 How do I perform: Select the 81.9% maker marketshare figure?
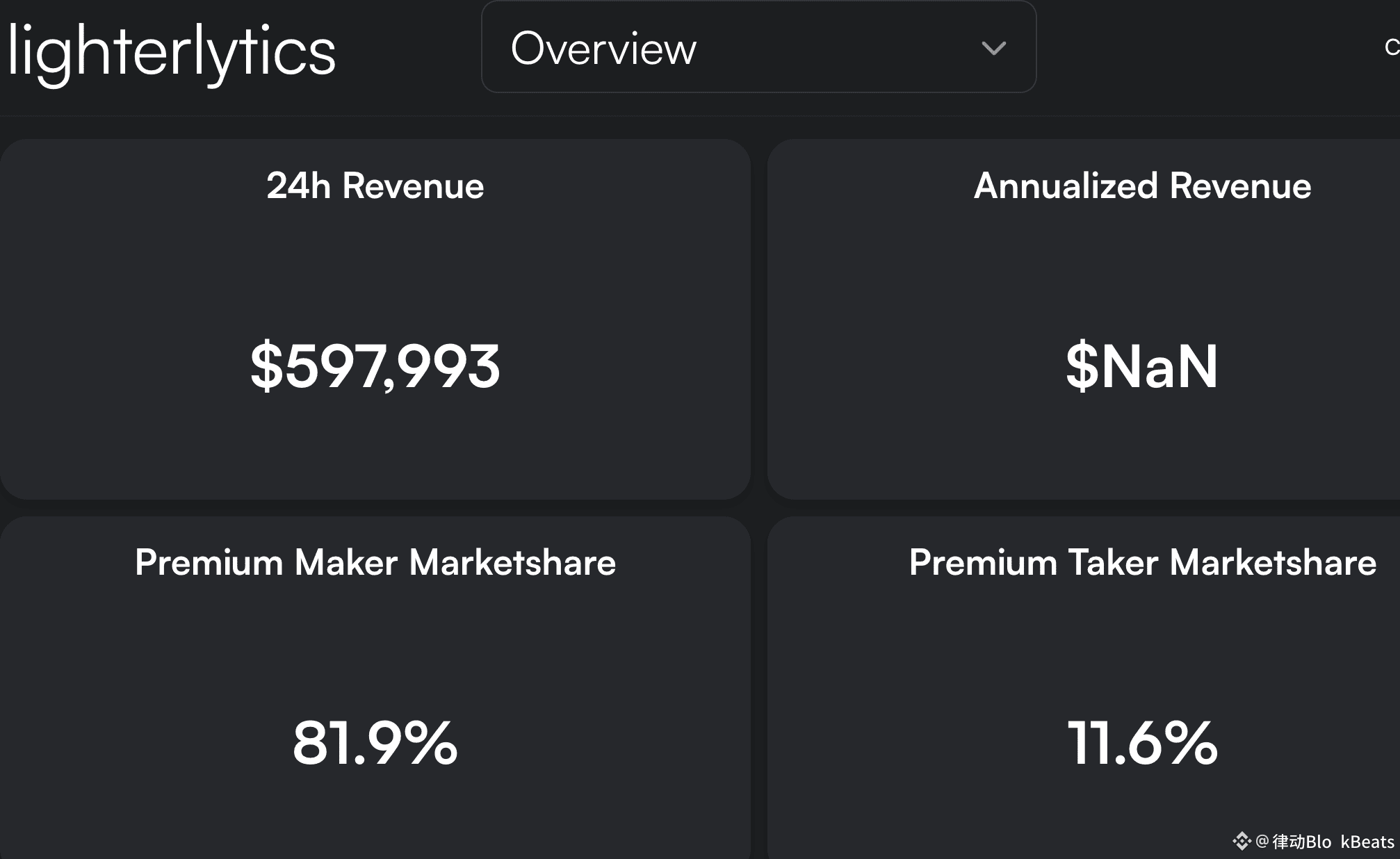point(375,743)
